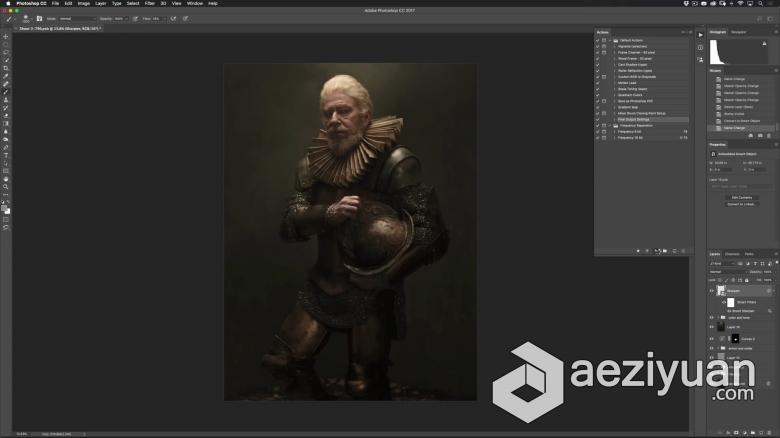Viewport: 780px width, 438px height.
Task: Open layer blend mode Normal dropdown
Action: (x=728, y=272)
